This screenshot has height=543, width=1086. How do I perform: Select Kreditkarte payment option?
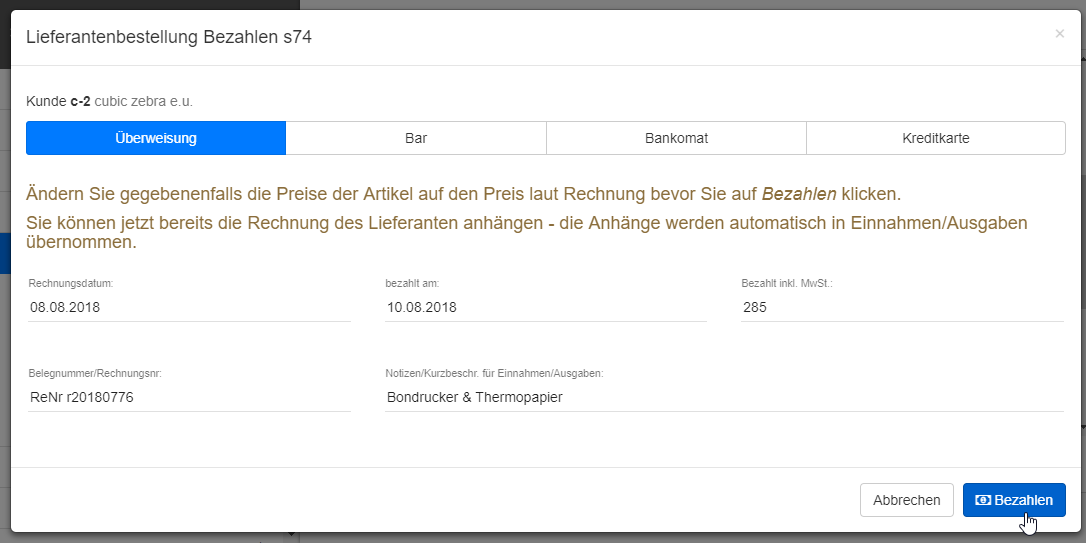tap(935, 138)
